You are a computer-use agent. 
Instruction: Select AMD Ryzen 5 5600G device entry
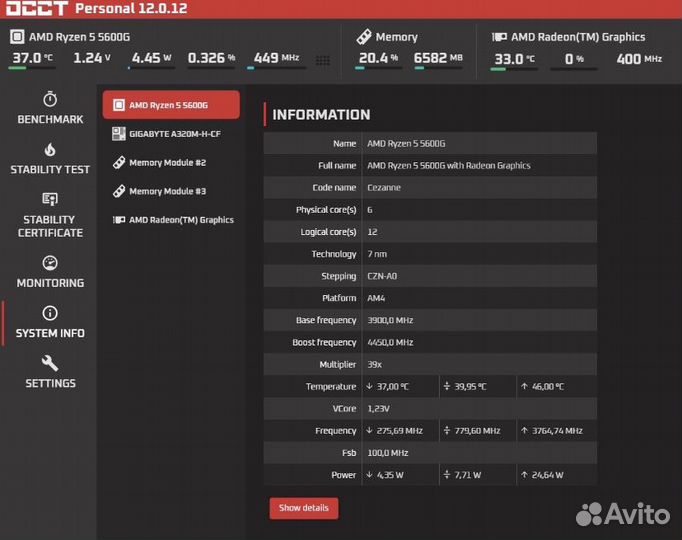pos(171,105)
